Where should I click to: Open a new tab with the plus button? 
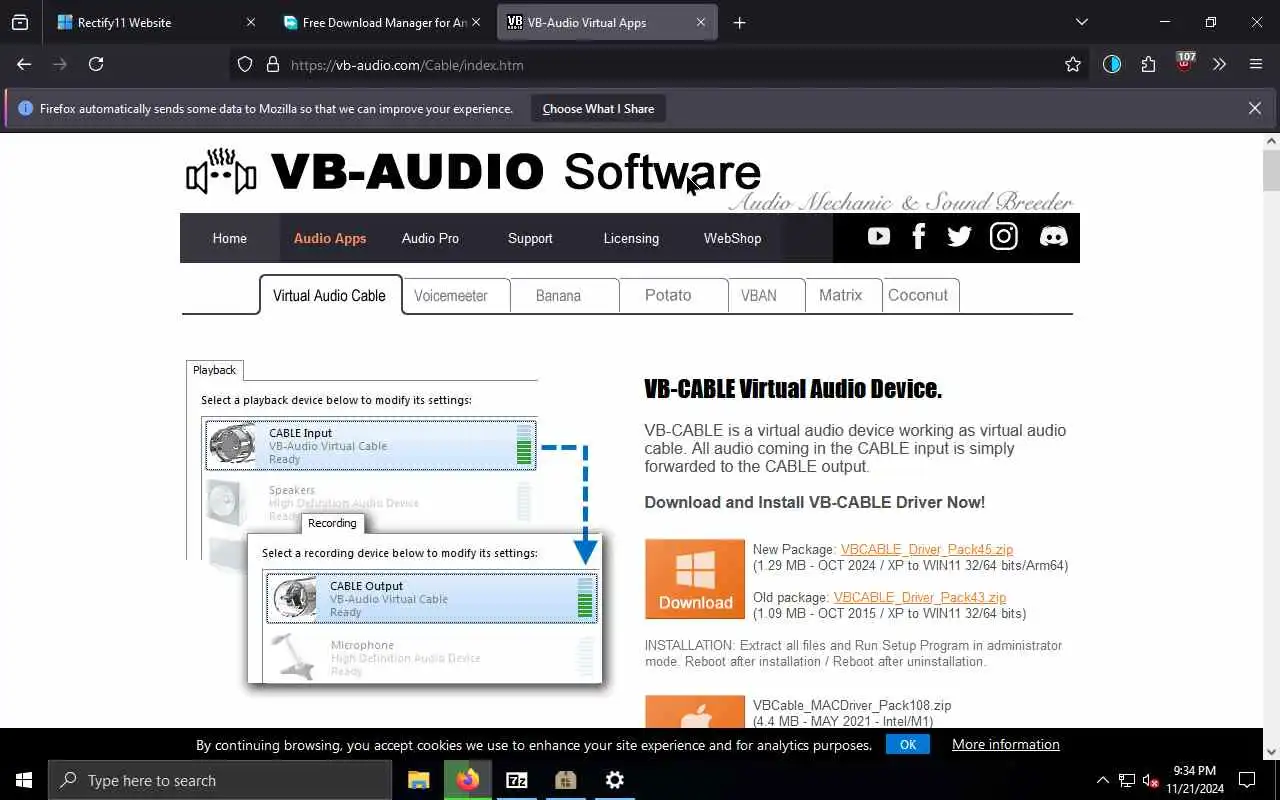(x=739, y=22)
